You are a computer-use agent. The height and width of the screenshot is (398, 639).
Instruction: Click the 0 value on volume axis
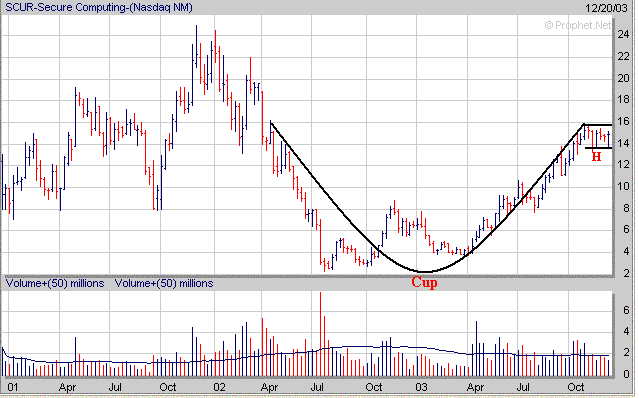coord(626,374)
